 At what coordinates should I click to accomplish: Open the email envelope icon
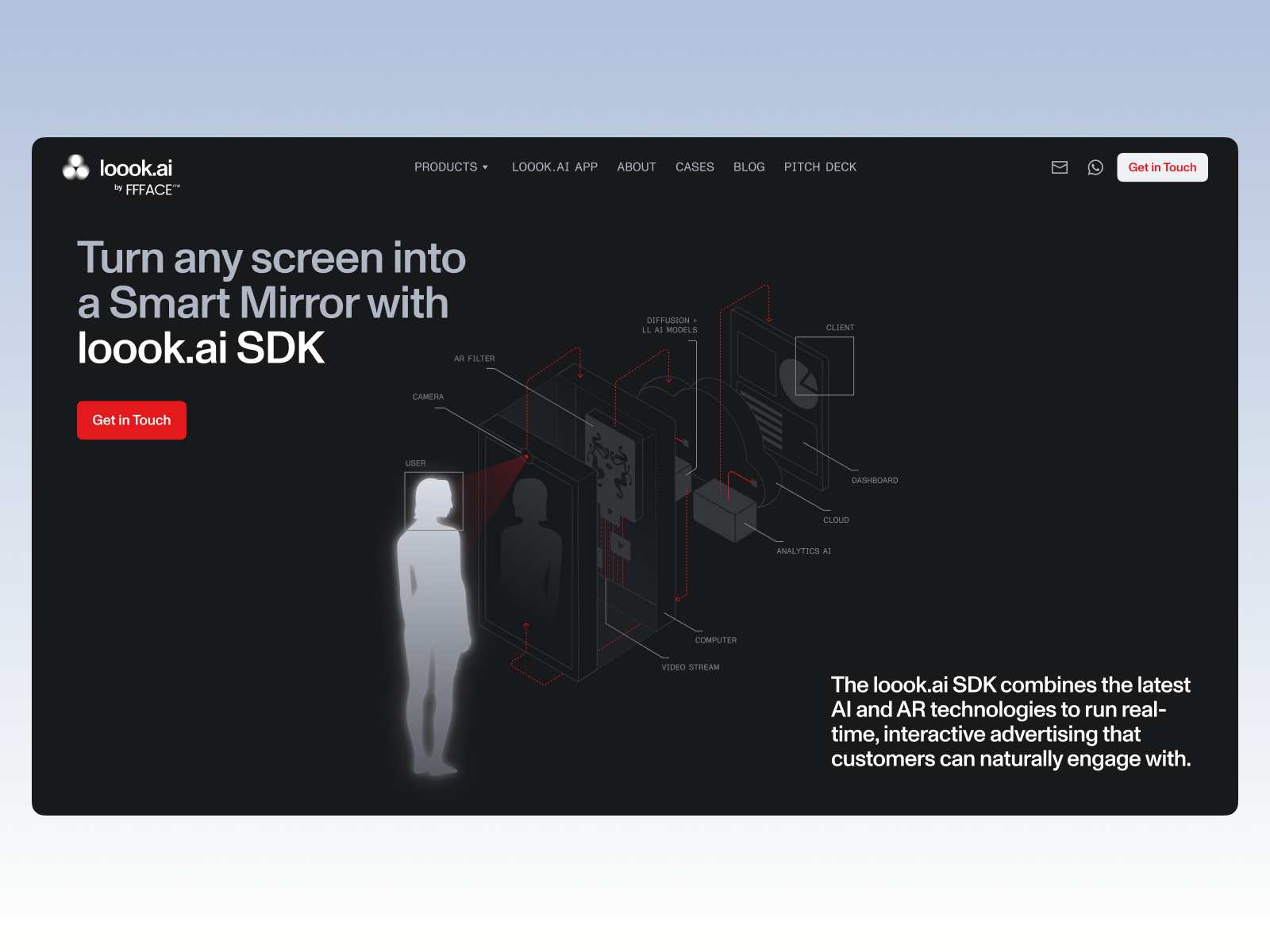(x=1060, y=167)
